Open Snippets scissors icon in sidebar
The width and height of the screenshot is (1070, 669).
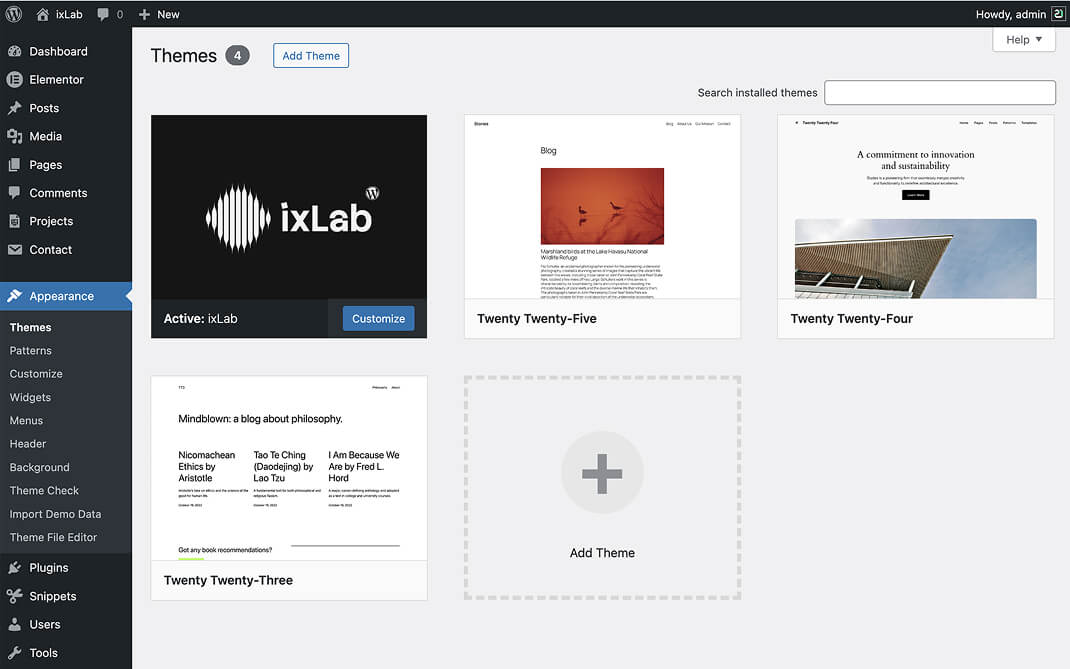(x=15, y=596)
